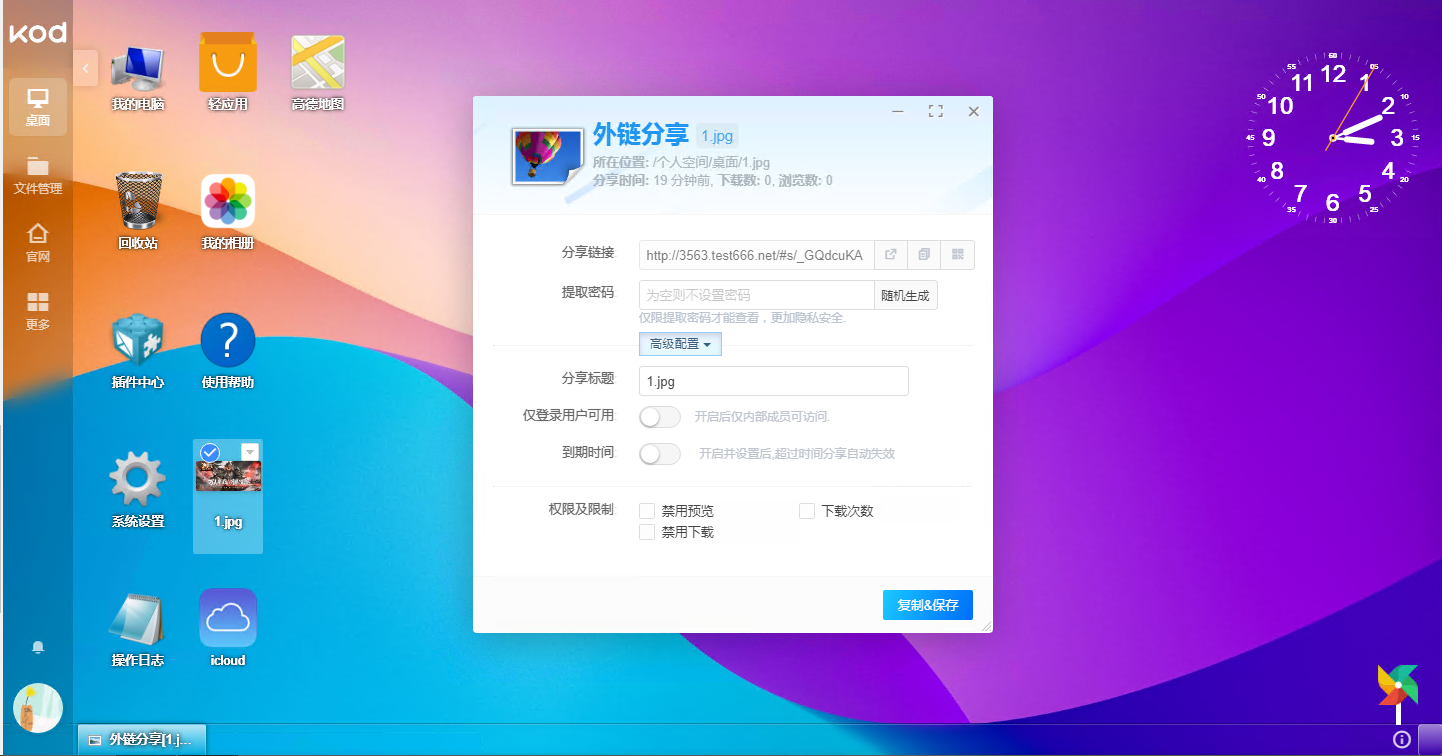The height and width of the screenshot is (756, 1442).
Task: Click the notification bell in sidebar
Action: (38, 647)
